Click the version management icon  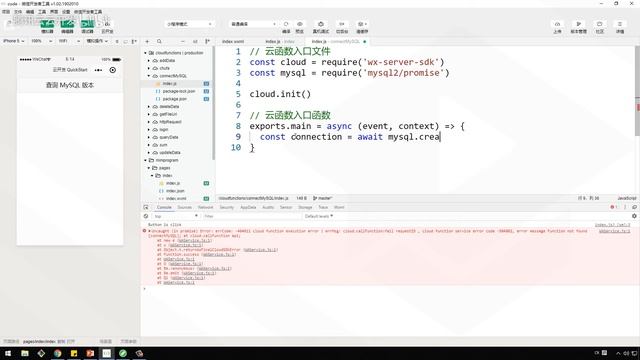point(578,24)
